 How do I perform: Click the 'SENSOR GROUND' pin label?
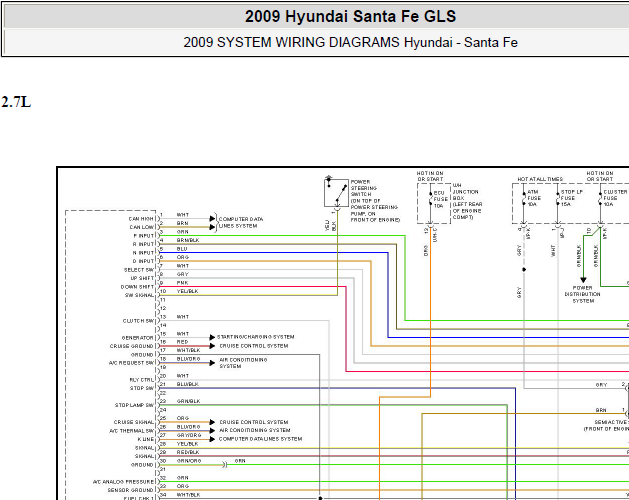pyautogui.click(x=131, y=490)
